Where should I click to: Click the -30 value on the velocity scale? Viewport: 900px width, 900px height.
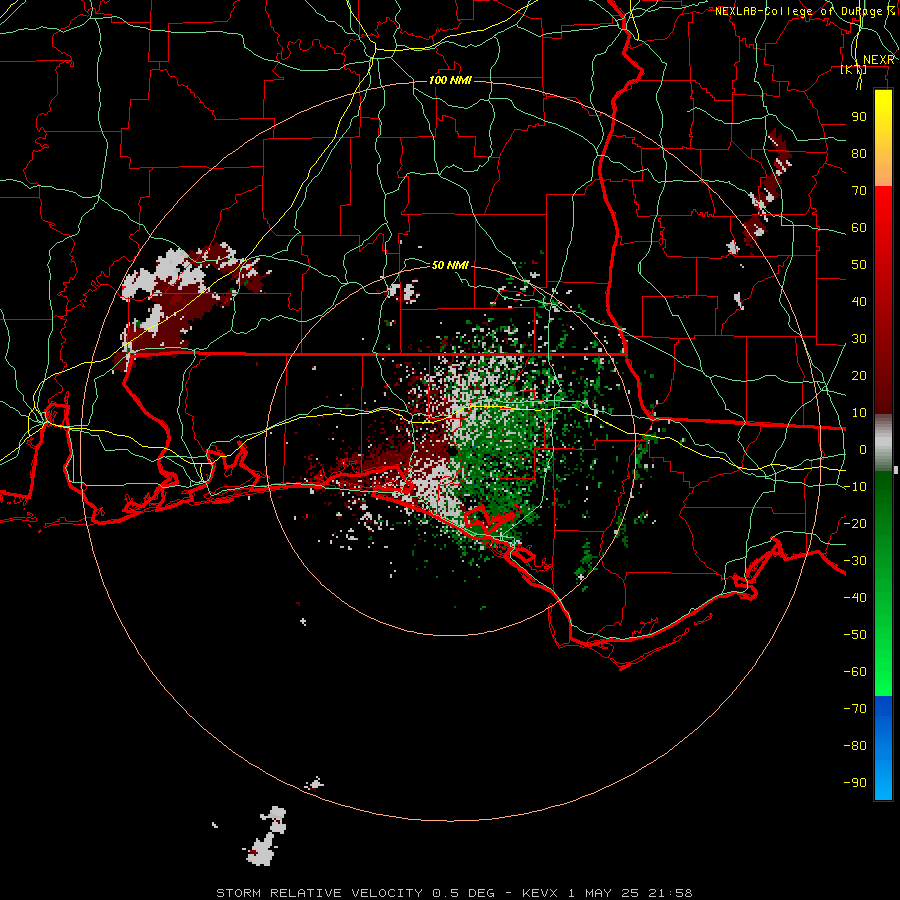[855, 561]
